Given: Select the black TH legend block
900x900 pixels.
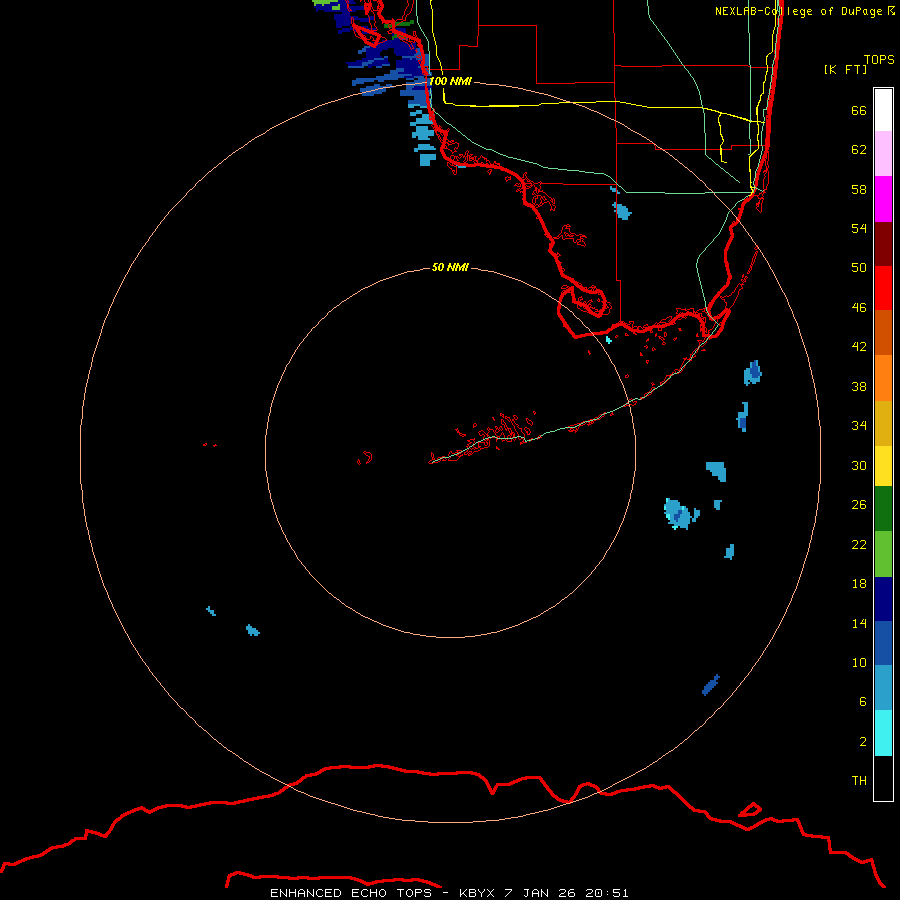Looking at the screenshot, I should [x=883, y=778].
